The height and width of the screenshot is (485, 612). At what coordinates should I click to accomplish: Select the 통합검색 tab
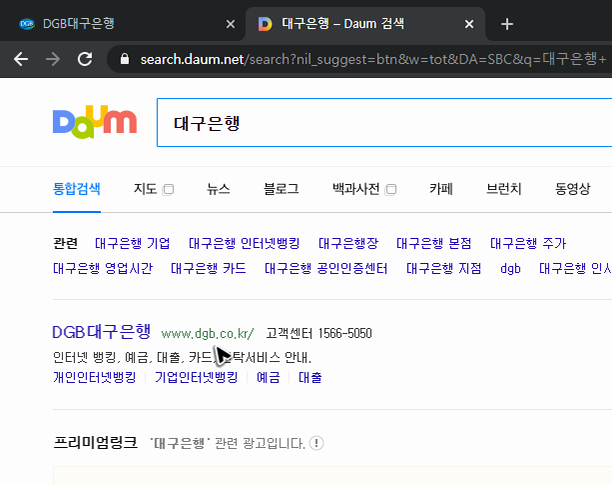(76, 189)
